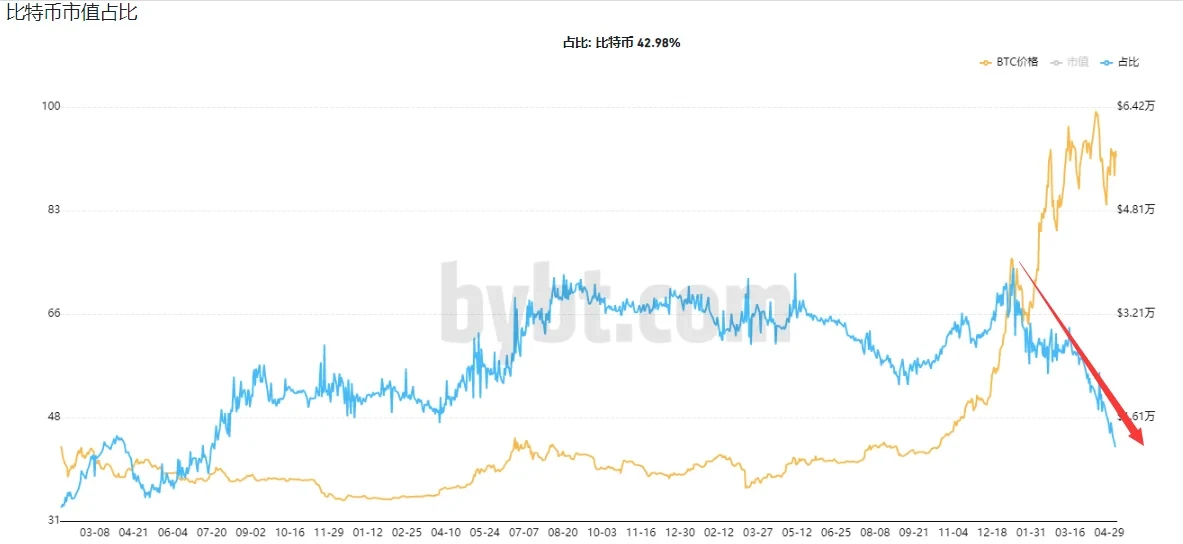Click the $6.42万 right axis label
The height and width of the screenshot is (544, 1183).
point(1135,107)
